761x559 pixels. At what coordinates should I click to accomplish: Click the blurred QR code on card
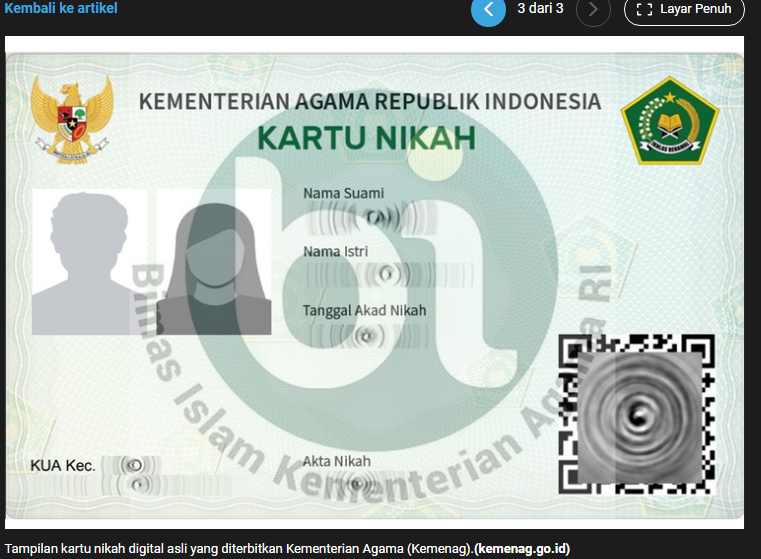pyautogui.click(x=636, y=414)
